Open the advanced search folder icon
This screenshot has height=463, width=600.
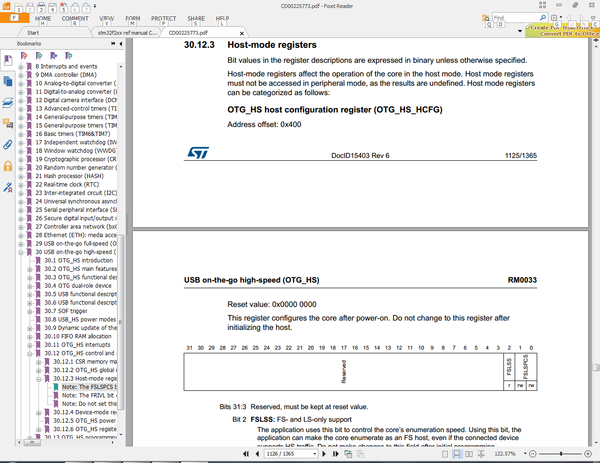[486, 18]
